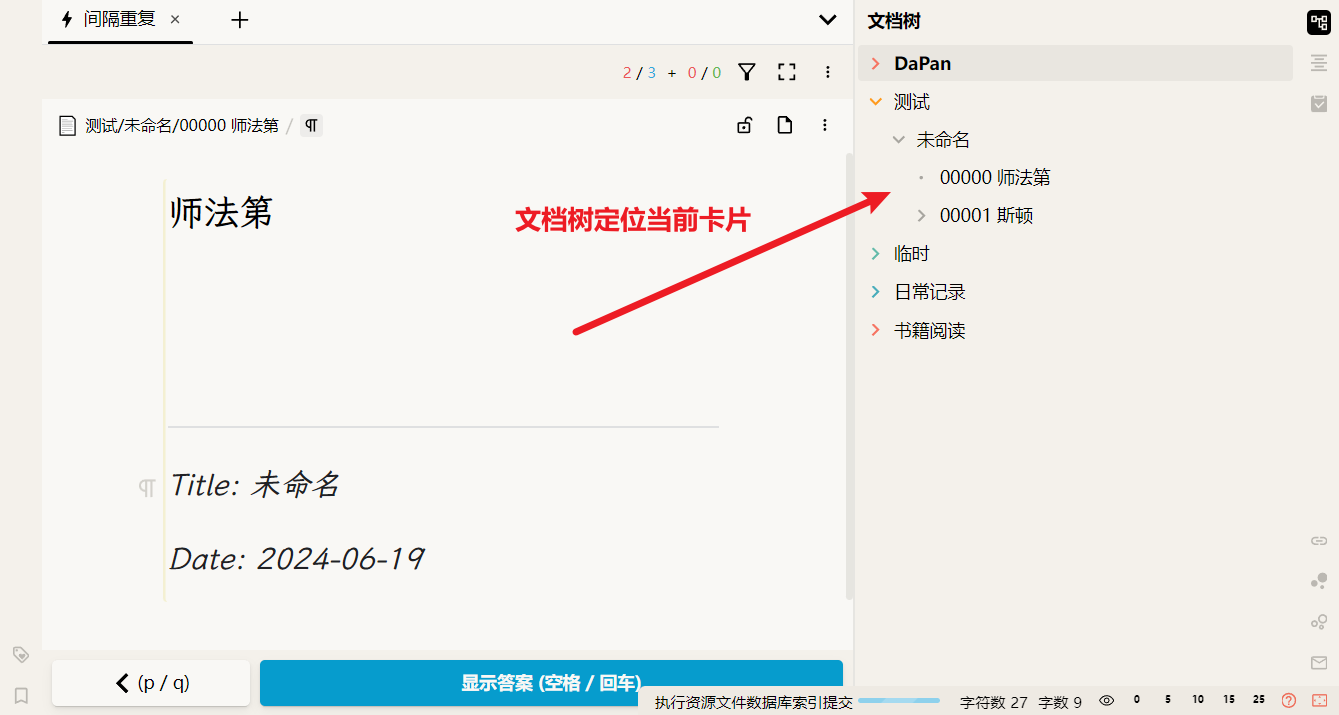Expand the 00001 斯顿 document

coord(921,216)
